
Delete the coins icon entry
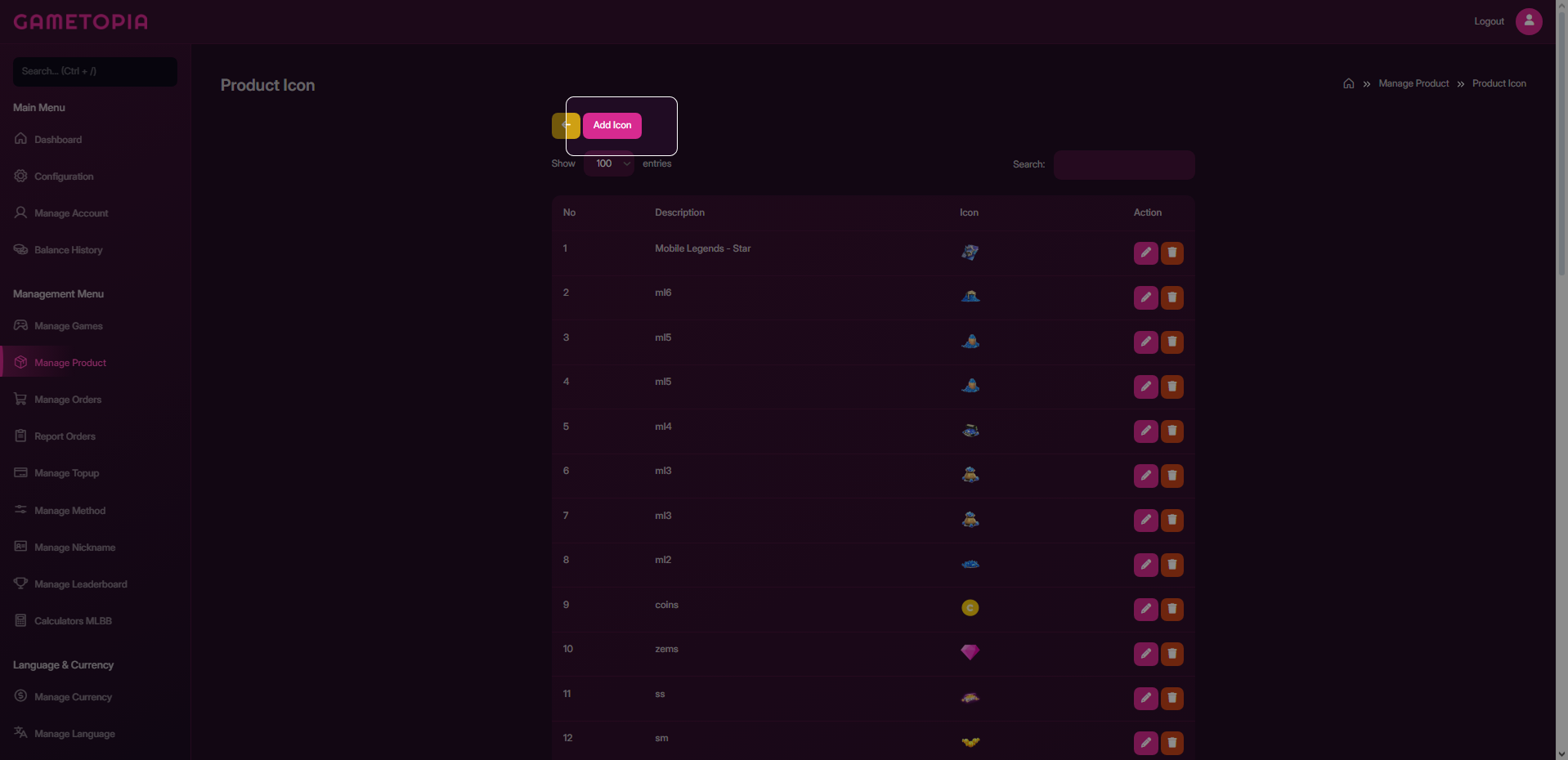click(x=1172, y=609)
